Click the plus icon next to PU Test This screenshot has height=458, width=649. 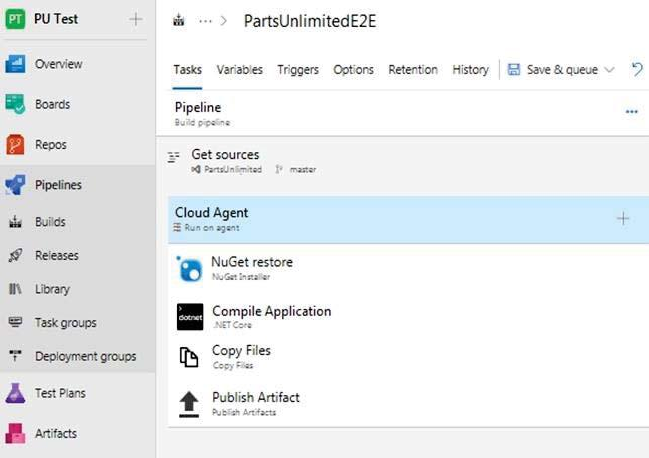click(x=135, y=19)
